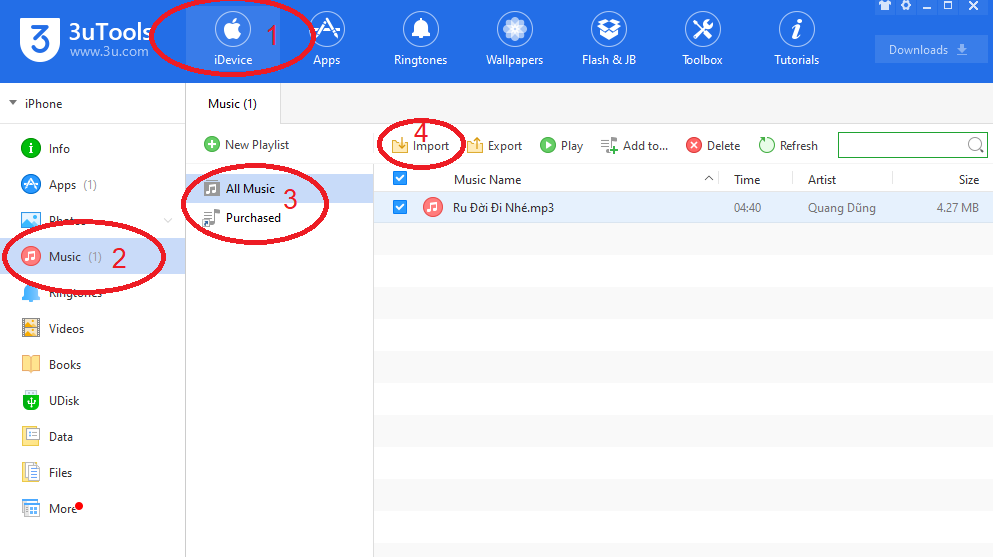The width and height of the screenshot is (993, 557).
Task: Expand the Photos sidebar chevron
Action: [x=168, y=220]
